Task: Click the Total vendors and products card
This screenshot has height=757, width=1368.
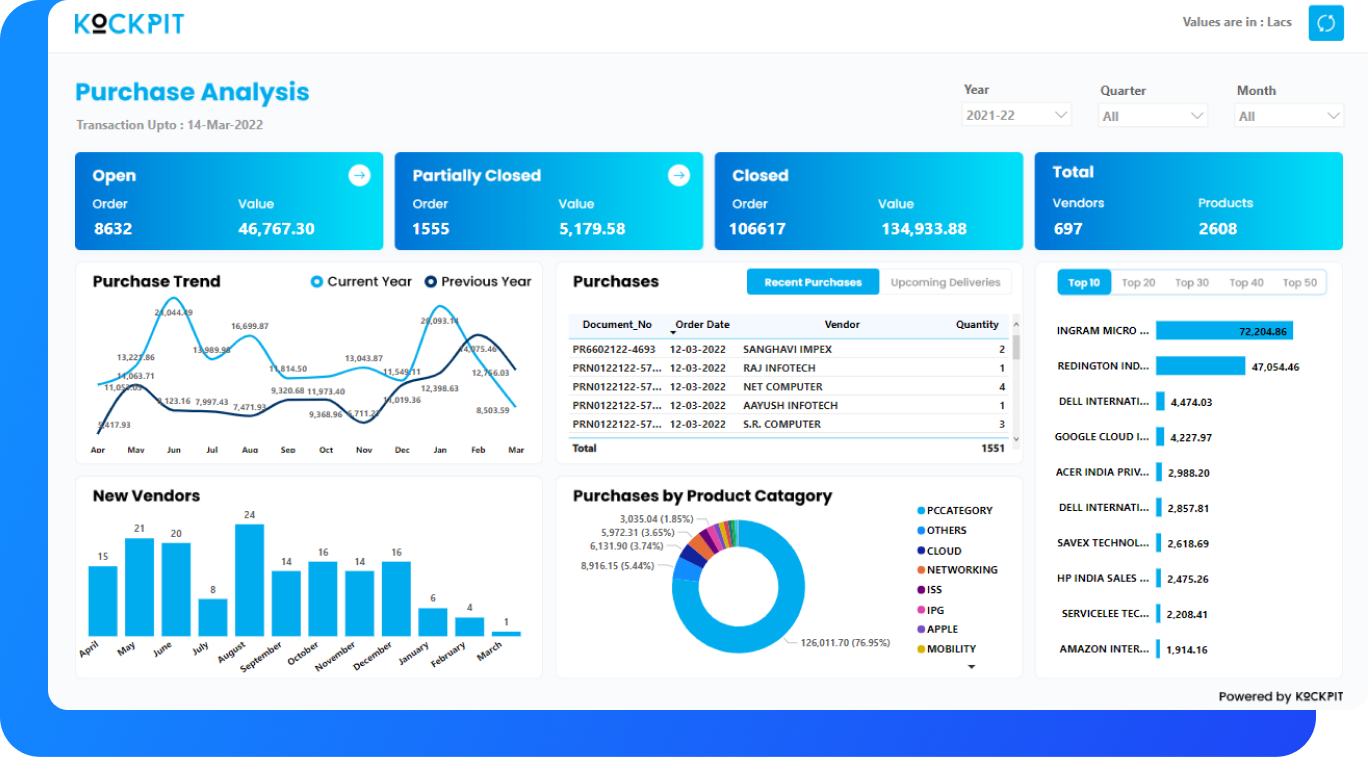Action: (1189, 201)
